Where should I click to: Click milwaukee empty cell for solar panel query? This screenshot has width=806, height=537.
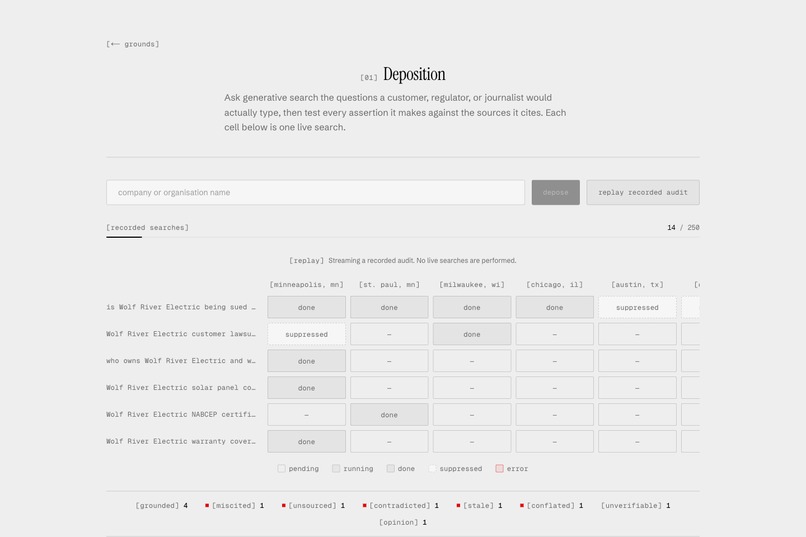pyautogui.click(x=472, y=387)
